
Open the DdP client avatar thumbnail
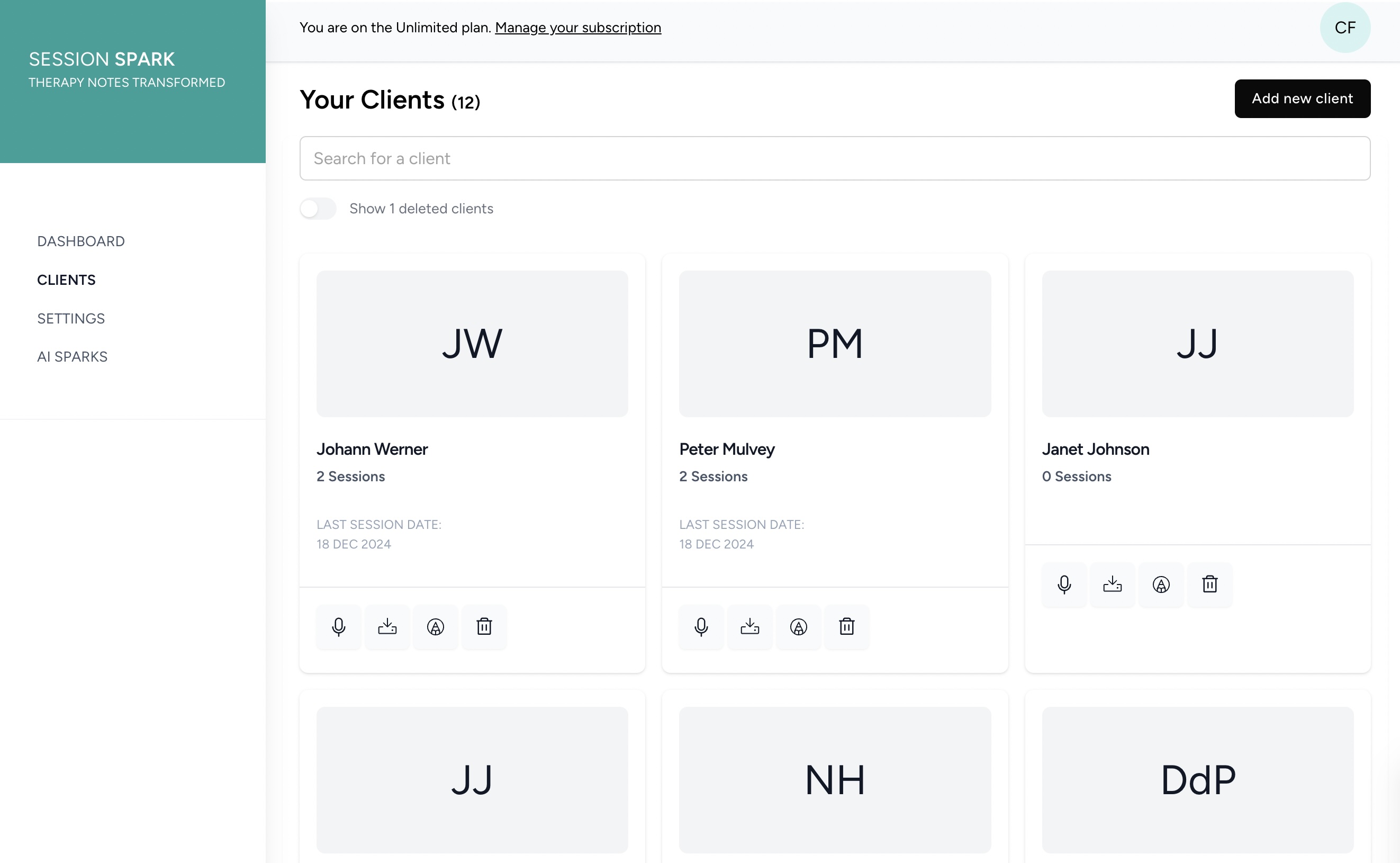[1198, 780]
